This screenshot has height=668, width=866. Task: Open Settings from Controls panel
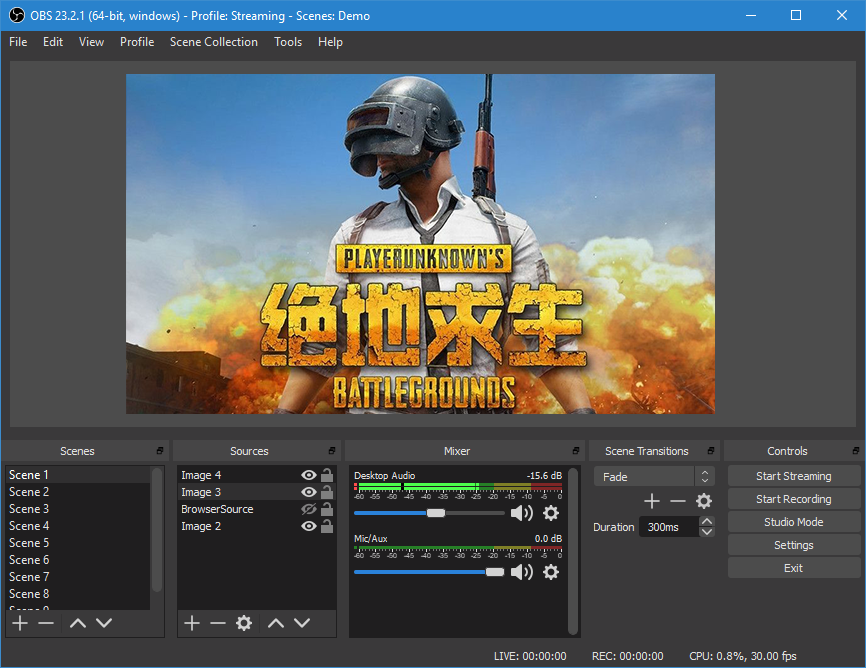coord(794,545)
